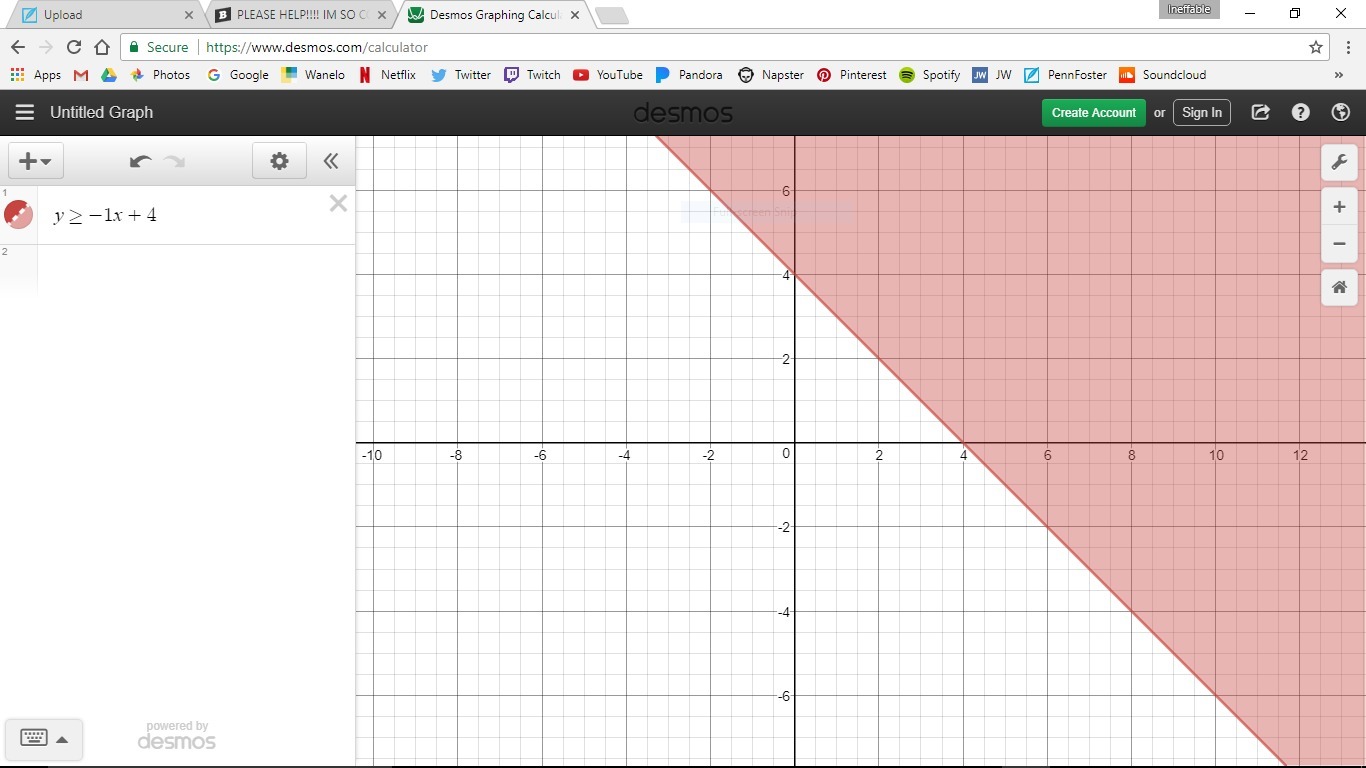Reset graph to default home viewport
Screen dimensions: 1366x768
tap(1339, 288)
